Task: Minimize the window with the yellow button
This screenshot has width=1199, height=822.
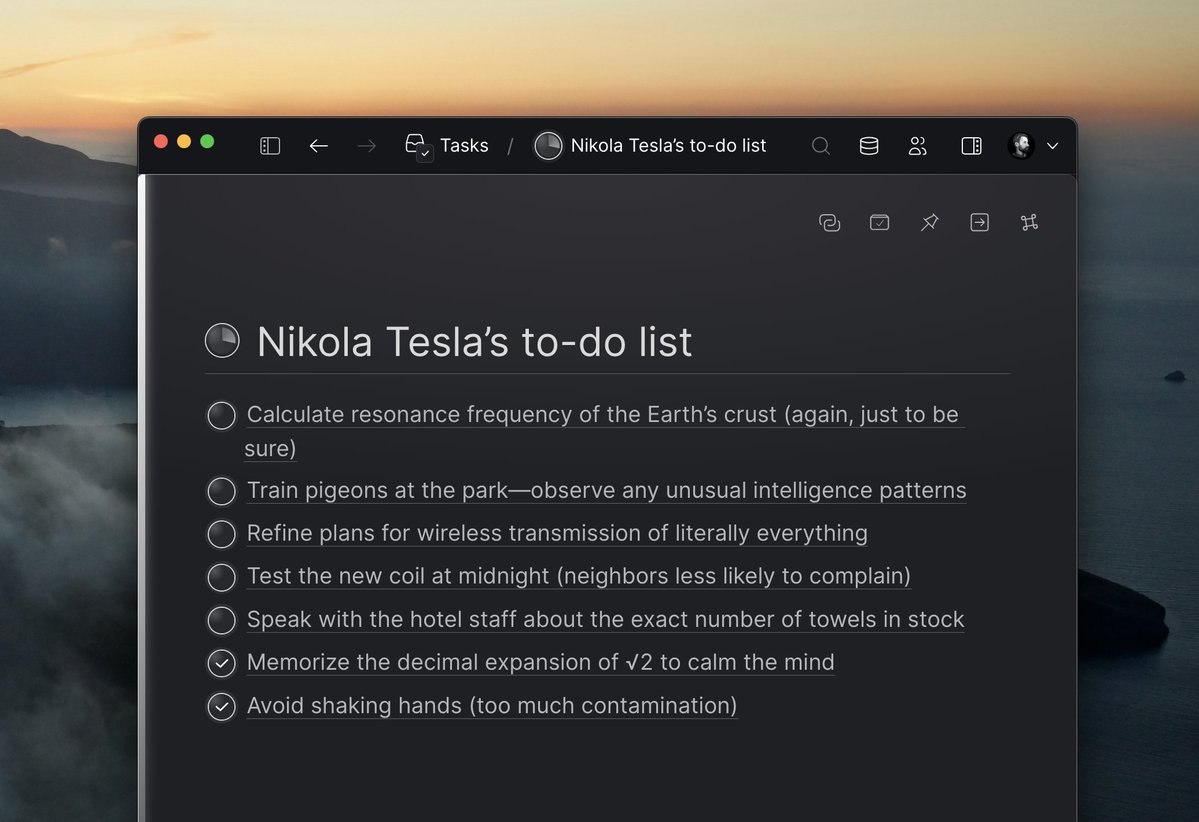Action: pyautogui.click(x=184, y=141)
